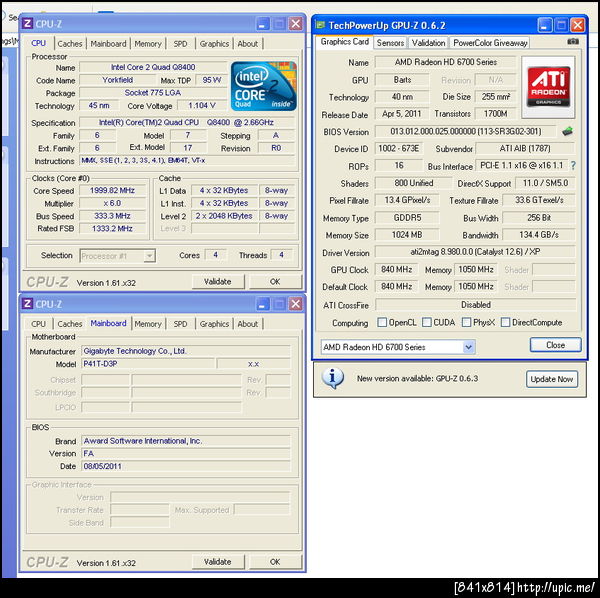Open Caches tab in top CPU-Z window

[x=70, y=44]
